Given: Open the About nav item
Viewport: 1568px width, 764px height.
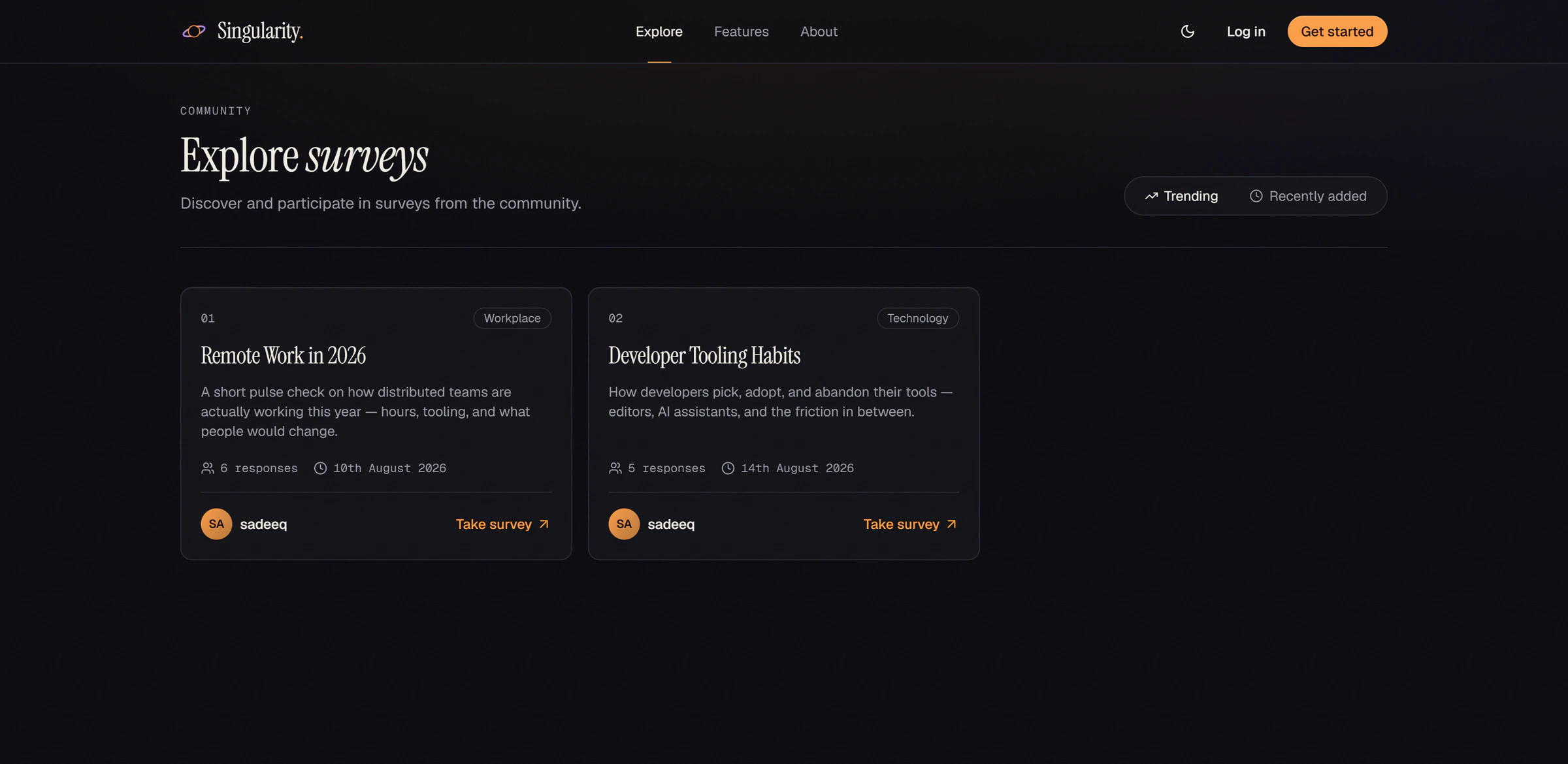Looking at the screenshot, I should point(819,31).
